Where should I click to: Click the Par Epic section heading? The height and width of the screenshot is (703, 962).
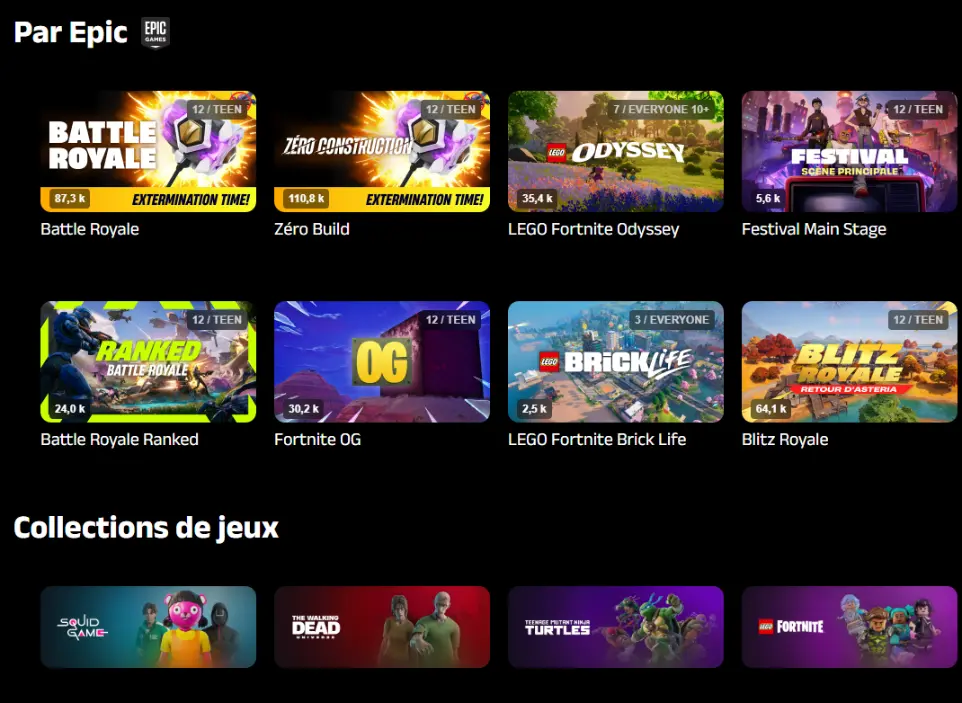71,33
